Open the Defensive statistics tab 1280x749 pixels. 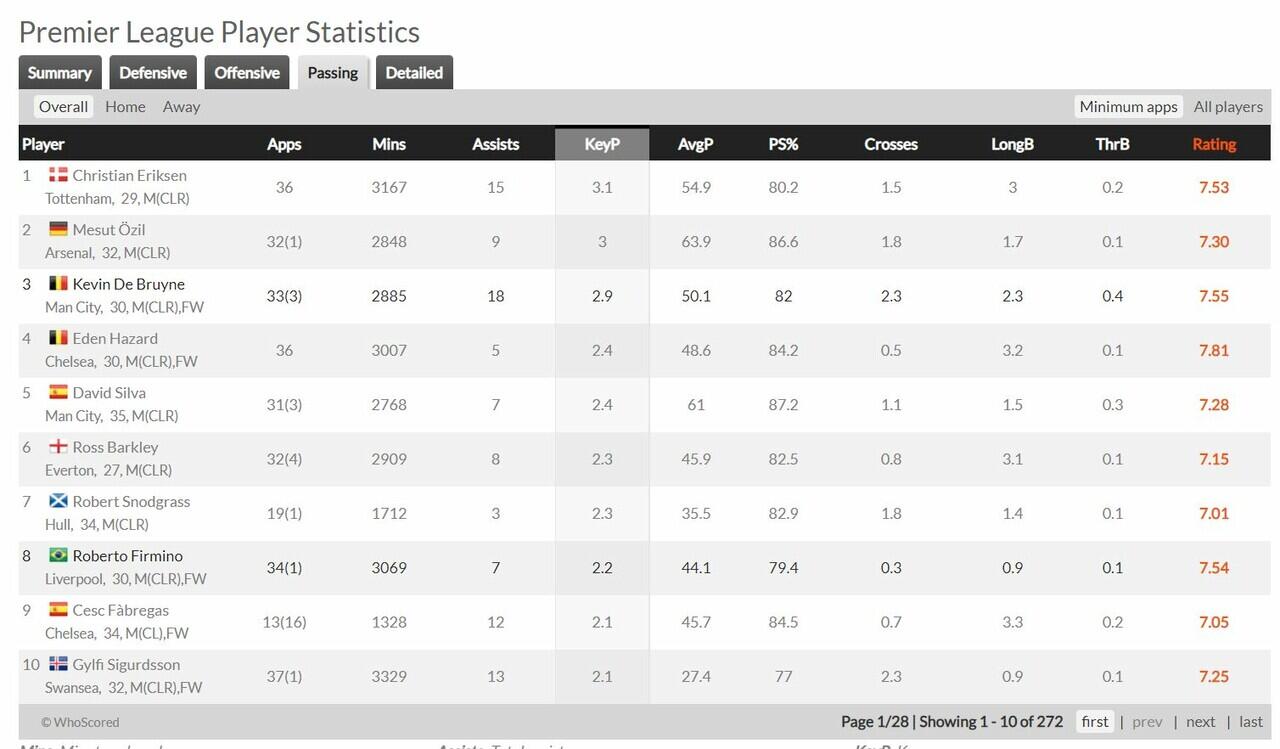click(x=153, y=73)
